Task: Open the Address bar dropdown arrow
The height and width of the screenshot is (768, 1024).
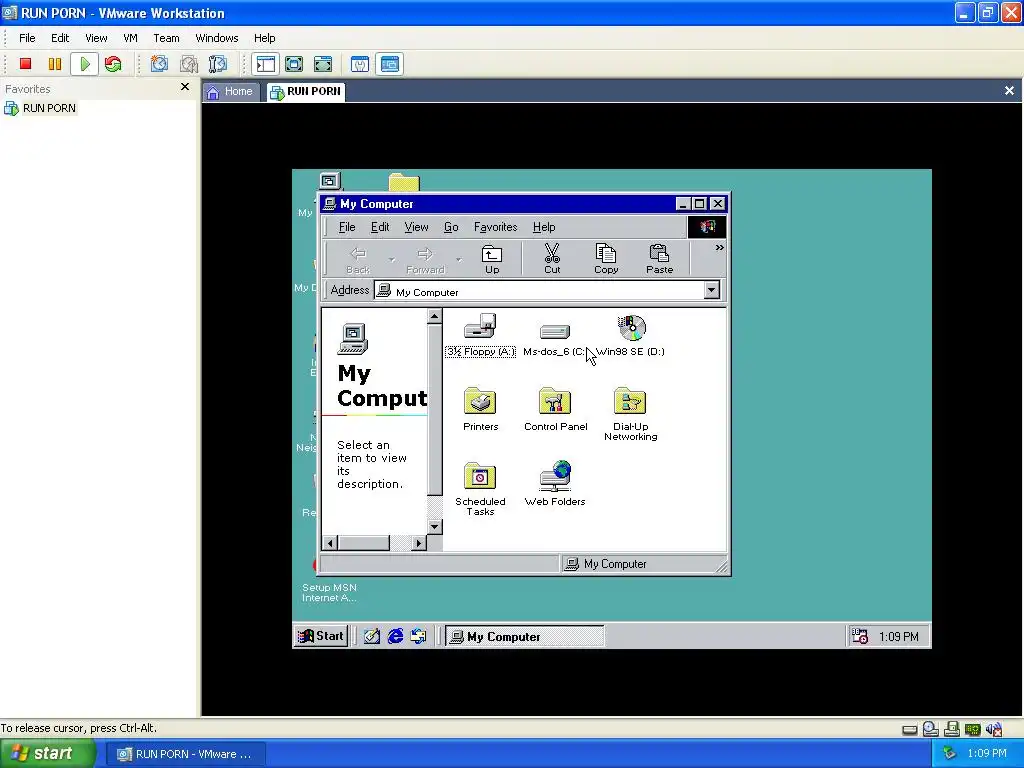Action: pos(712,291)
